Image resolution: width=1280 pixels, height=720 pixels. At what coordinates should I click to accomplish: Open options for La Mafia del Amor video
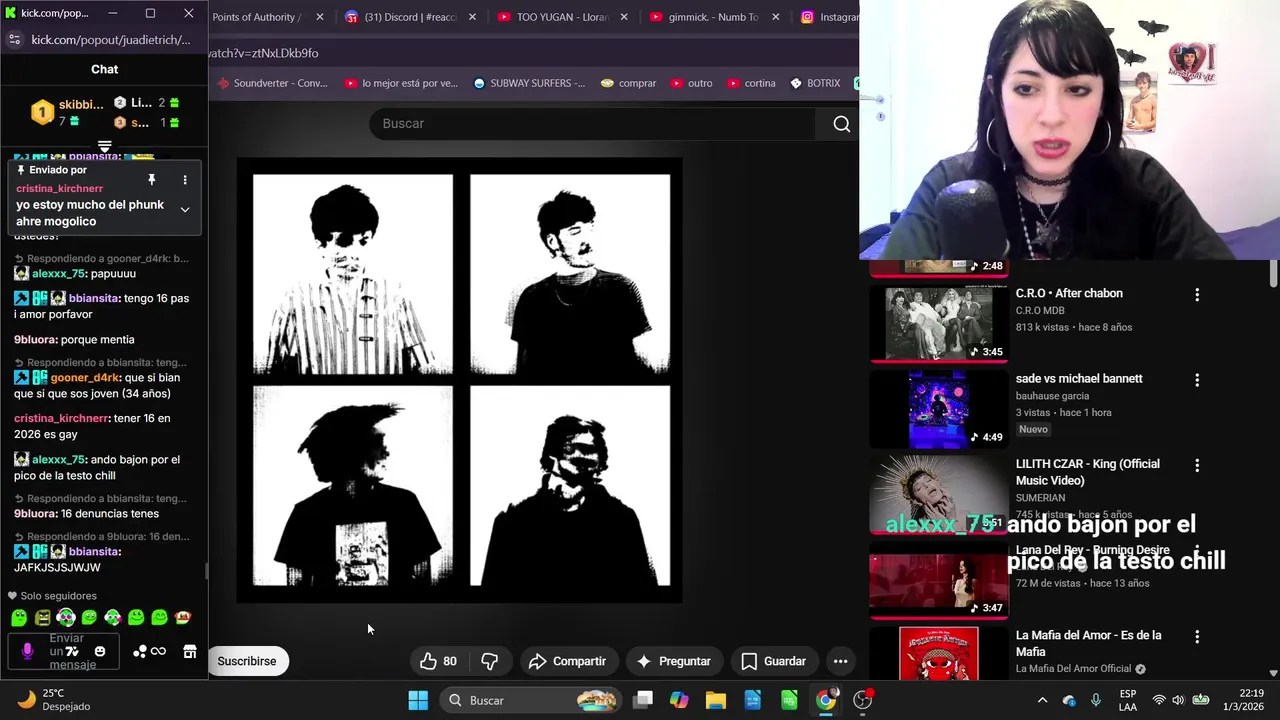click(1197, 636)
